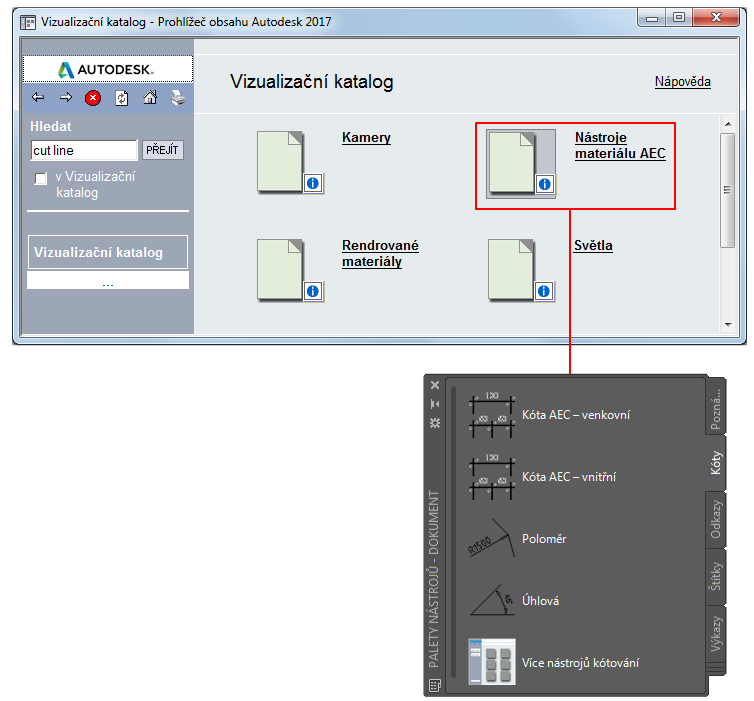Switch to the Kóty palette tab
The height and width of the screenshot is (701, 754).
[716, 463]
